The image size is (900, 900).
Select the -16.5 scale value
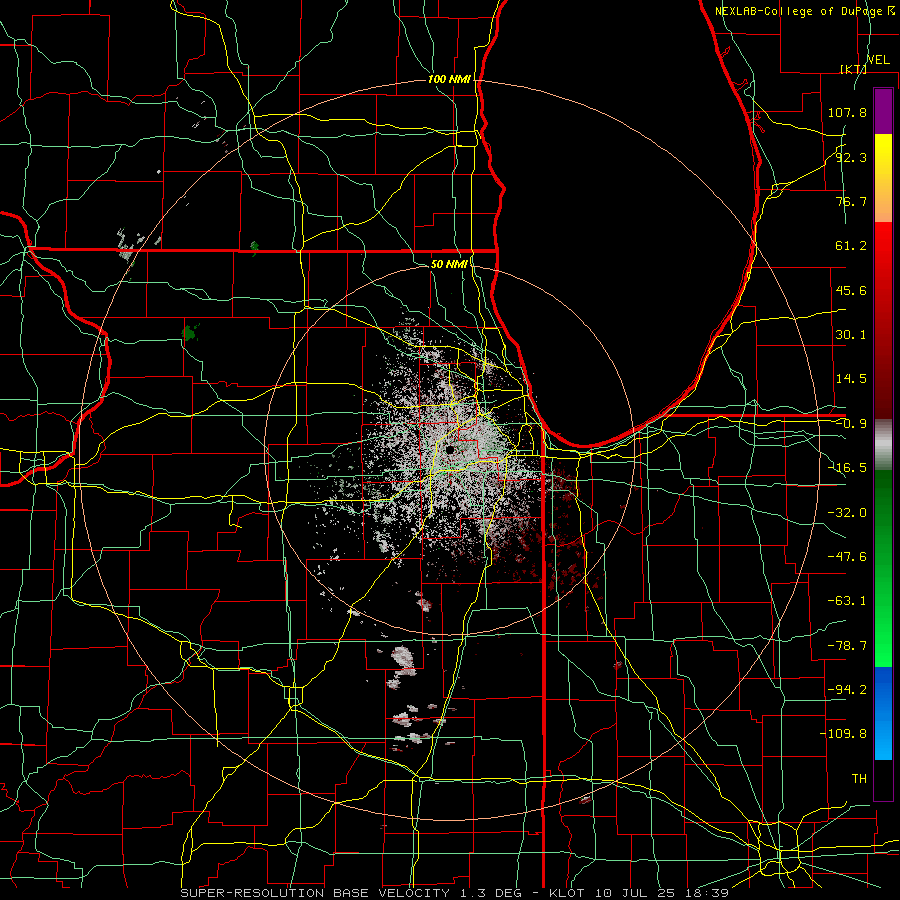pos(847,468)
